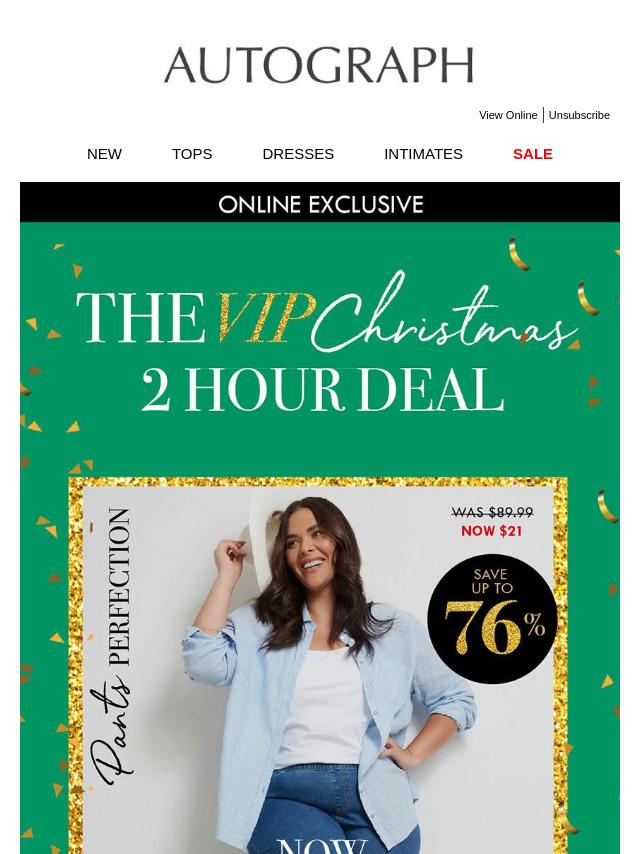Click the ONLINE EXCLUSIVE black banner
This screenshot has height=854, width=640.
pyautogui.click(x=320, y=202)
